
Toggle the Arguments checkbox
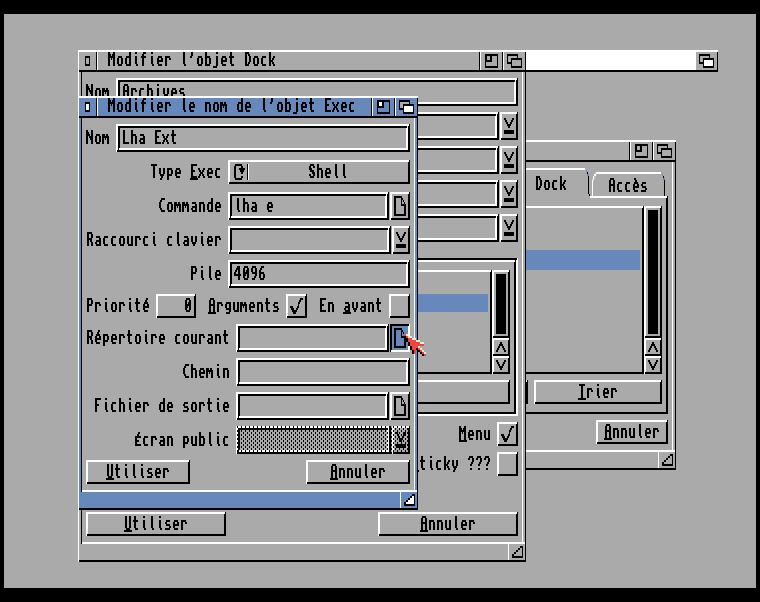click(x=297, y=306)
